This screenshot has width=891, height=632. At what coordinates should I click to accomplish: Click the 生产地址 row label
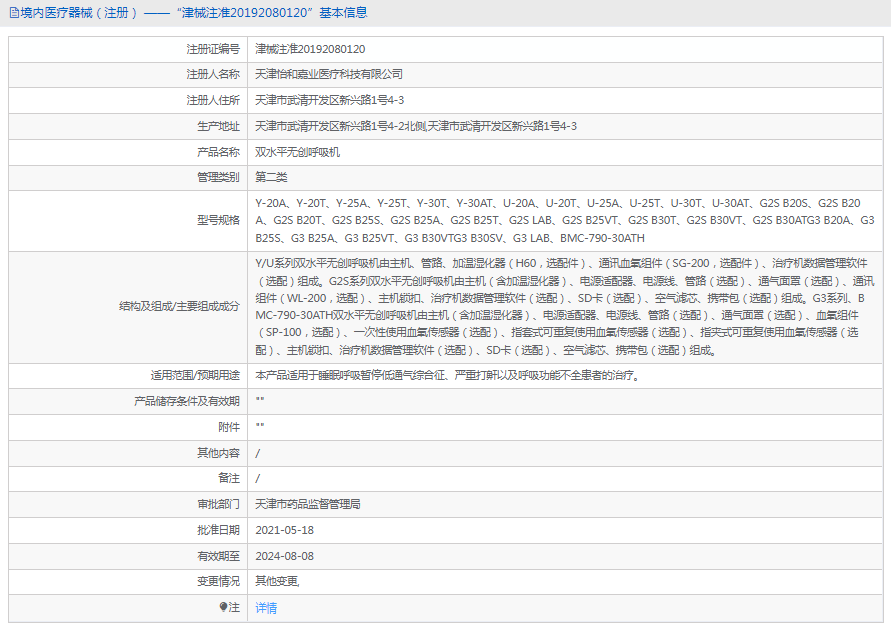coord(218,126)
